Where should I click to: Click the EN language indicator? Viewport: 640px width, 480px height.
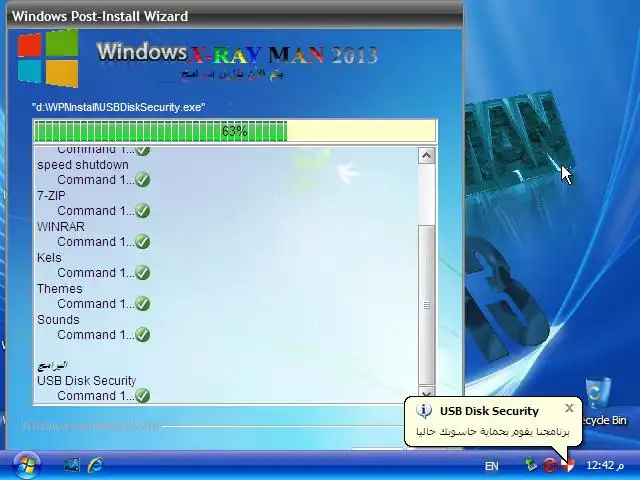tap(491, 466)
